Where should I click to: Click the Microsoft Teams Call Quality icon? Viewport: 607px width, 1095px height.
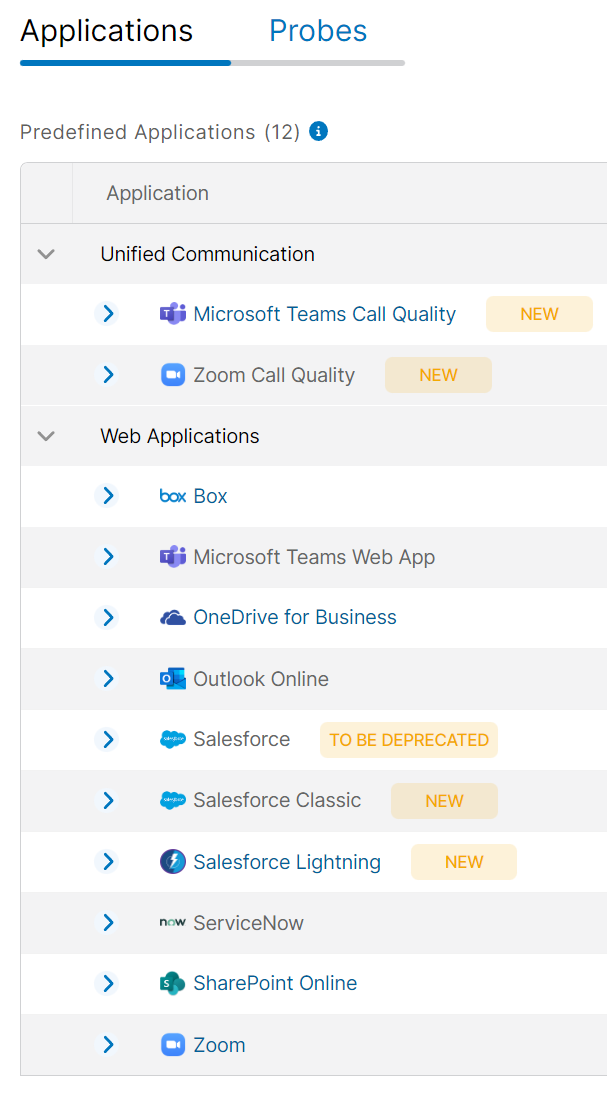(x=173, y=314)
